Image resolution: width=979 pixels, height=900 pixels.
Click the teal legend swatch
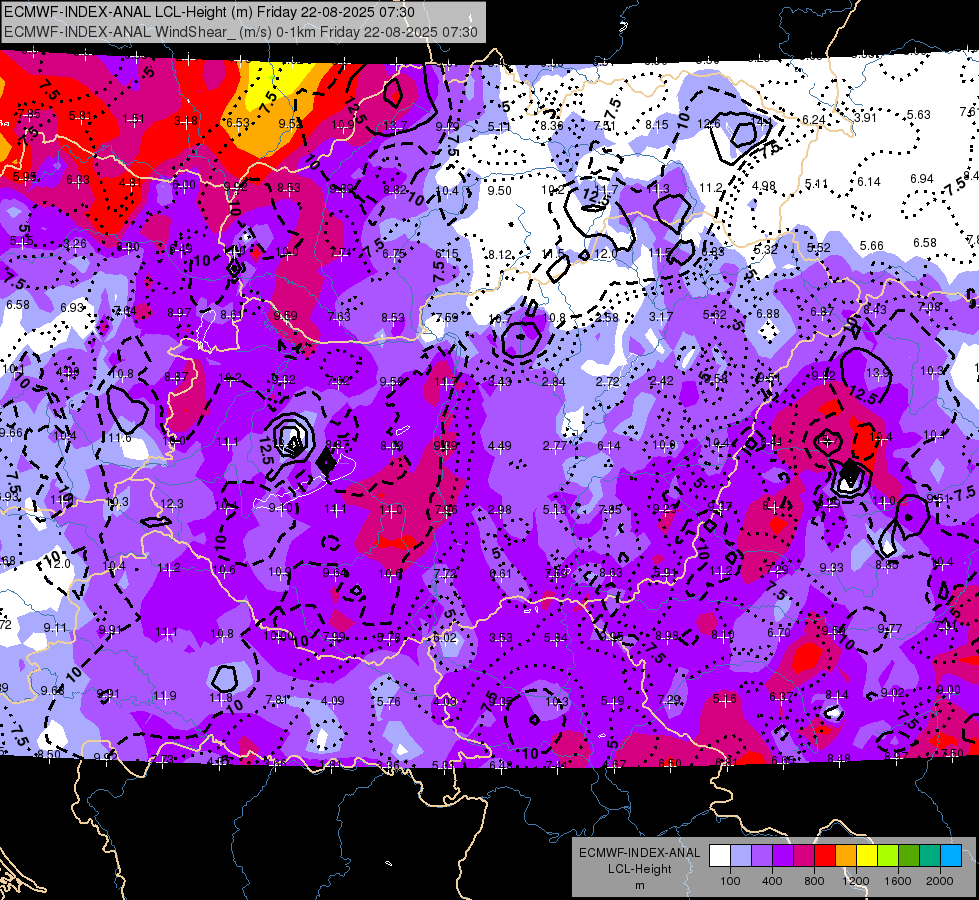pos(930,856)
